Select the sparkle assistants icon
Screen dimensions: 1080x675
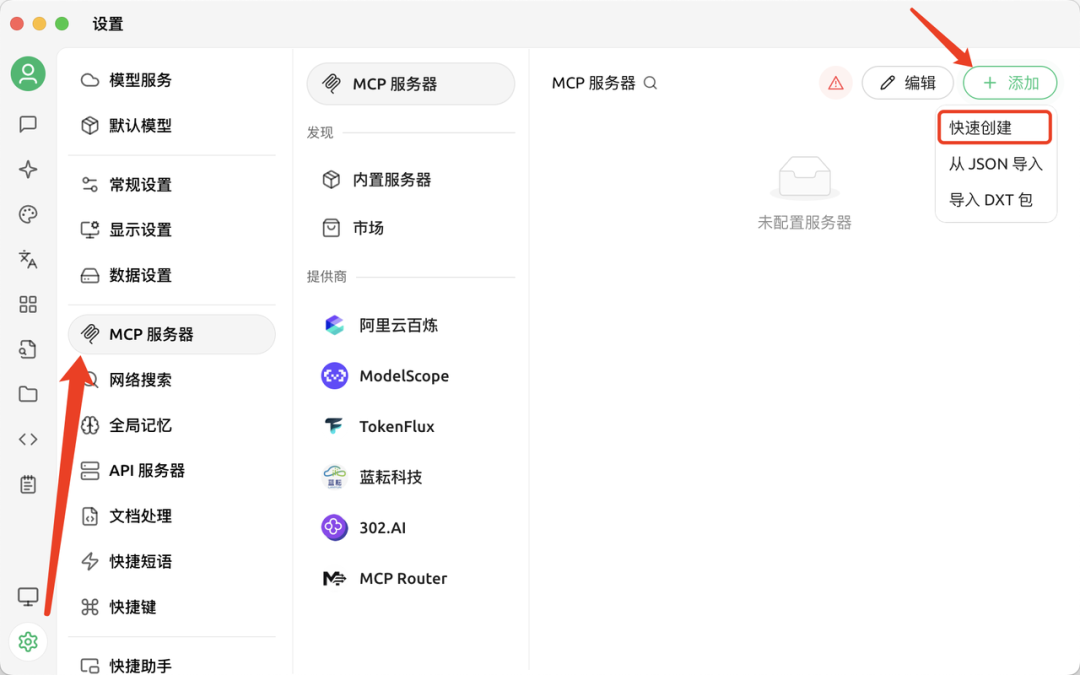tap(27, 166)
